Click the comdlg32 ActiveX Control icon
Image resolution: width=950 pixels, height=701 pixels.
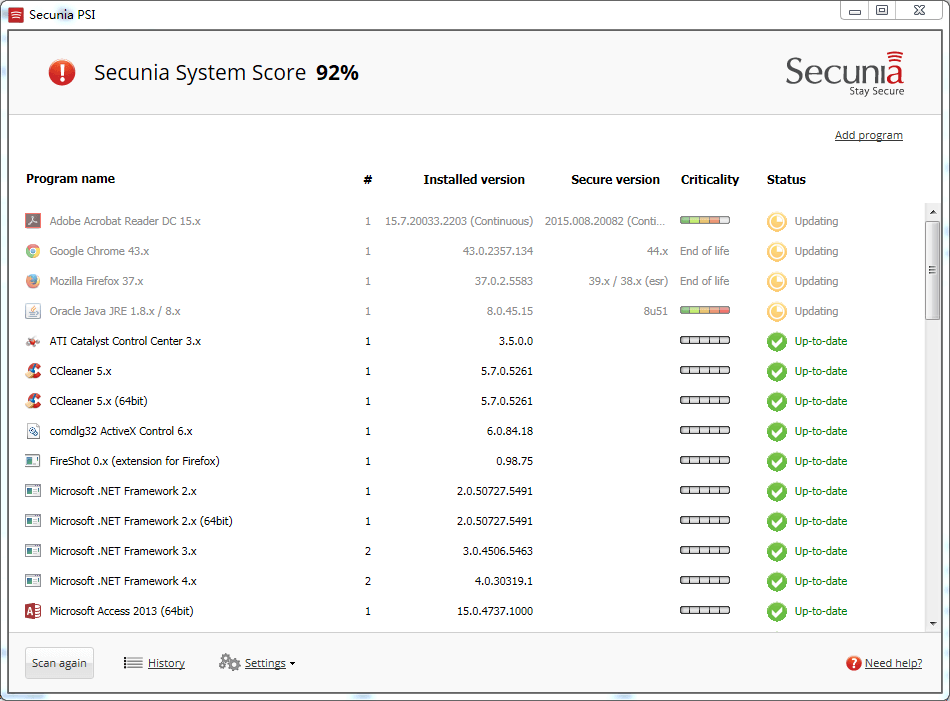tap(33, 431)
